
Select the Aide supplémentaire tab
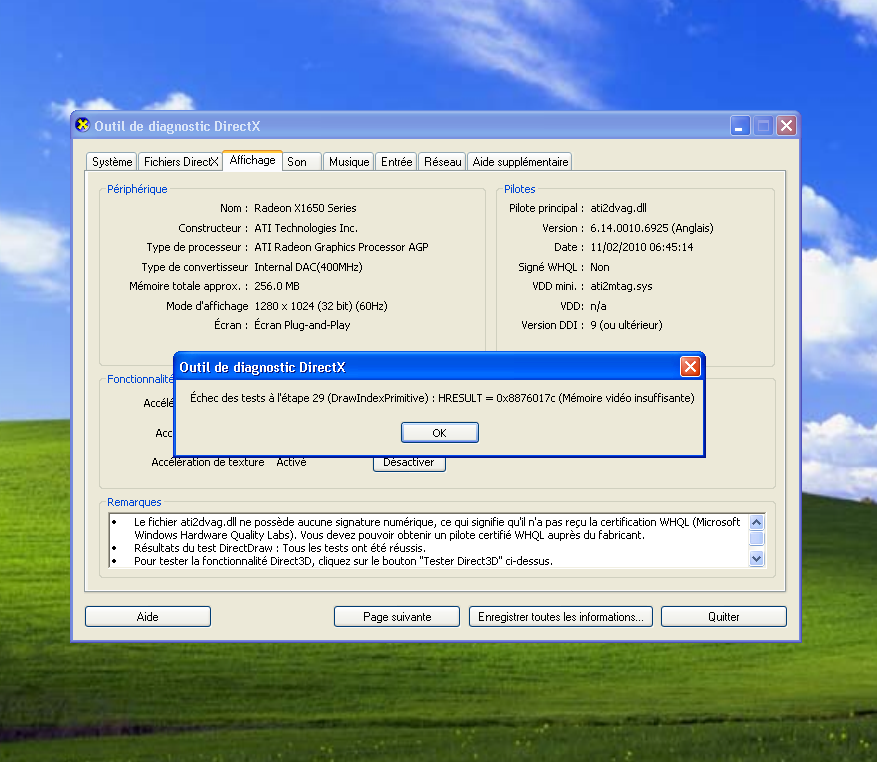tap(520, 162)
